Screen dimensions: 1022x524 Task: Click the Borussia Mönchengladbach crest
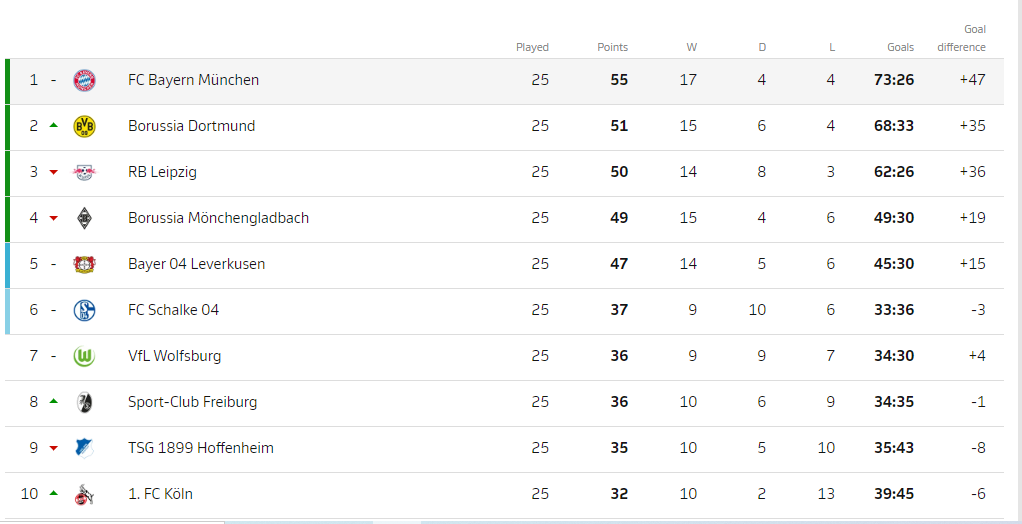click(84, 219)
